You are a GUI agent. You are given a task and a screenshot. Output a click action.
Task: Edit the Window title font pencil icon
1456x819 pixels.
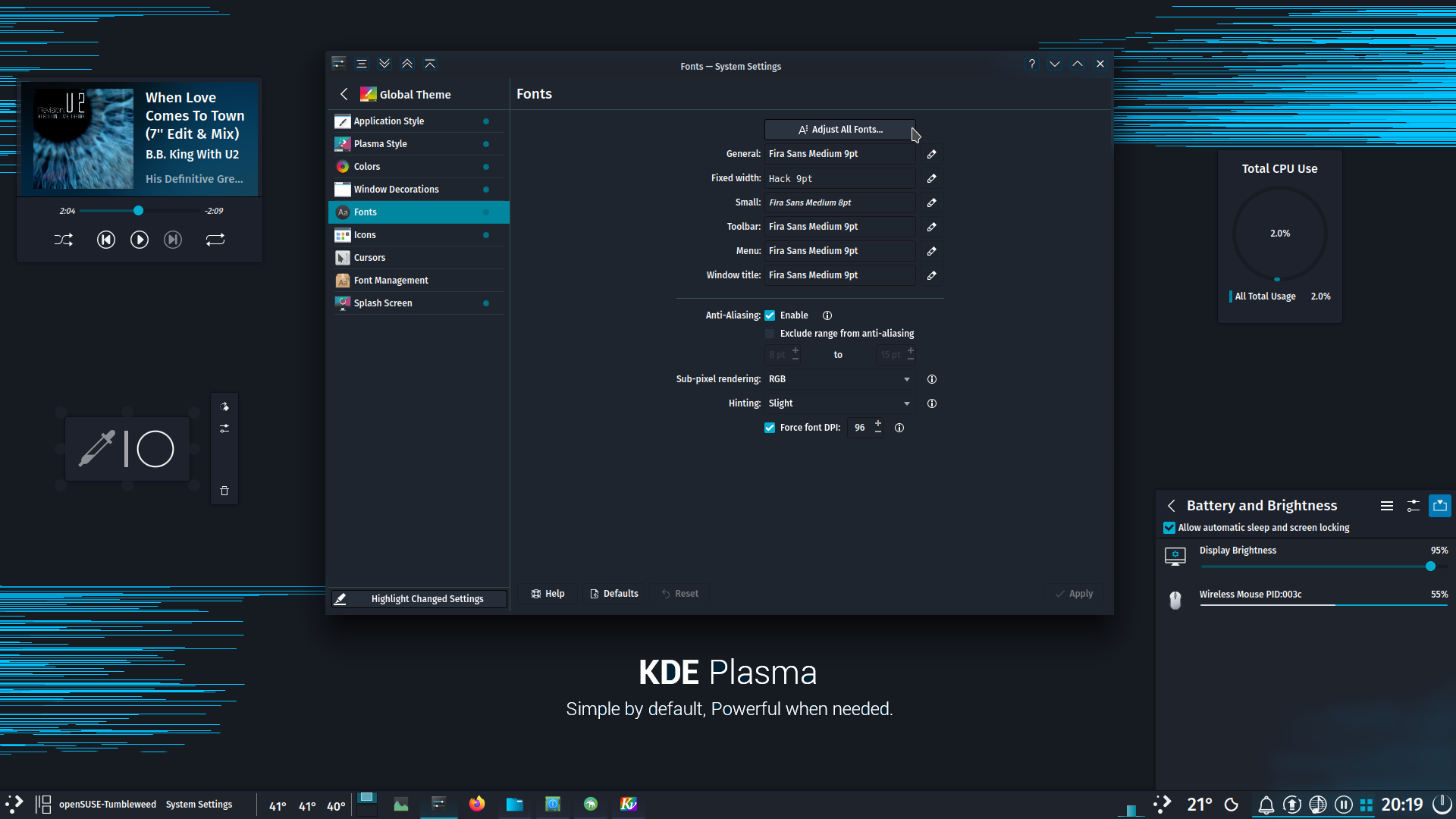pos(932,275)
